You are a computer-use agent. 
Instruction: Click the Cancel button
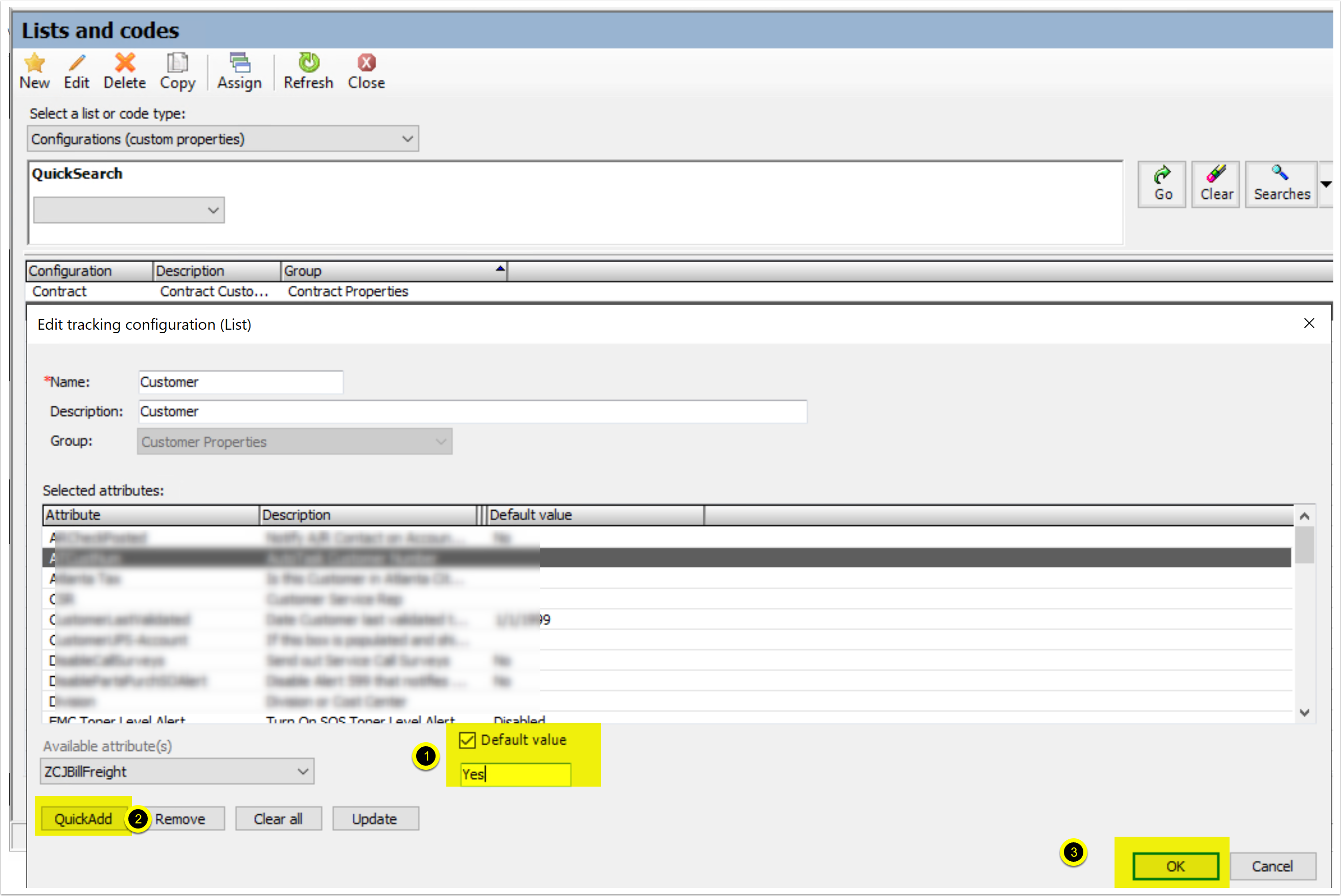tap(1272, 866)
